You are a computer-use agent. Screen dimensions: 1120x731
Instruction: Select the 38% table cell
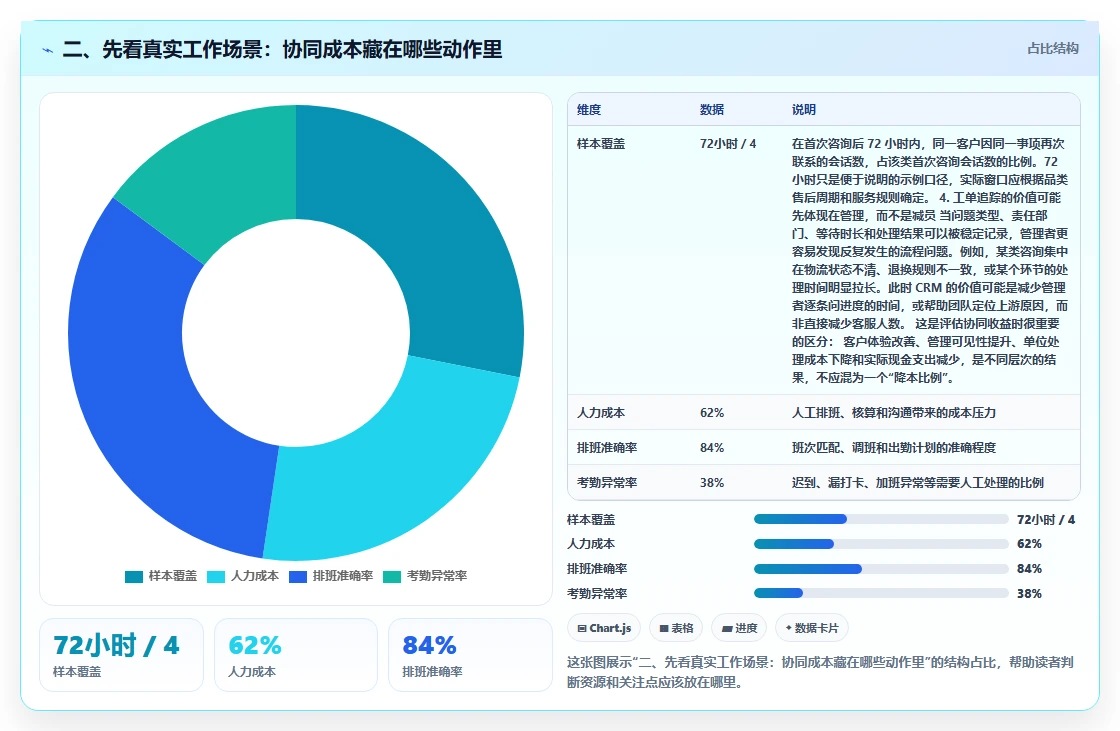[712, 483]
